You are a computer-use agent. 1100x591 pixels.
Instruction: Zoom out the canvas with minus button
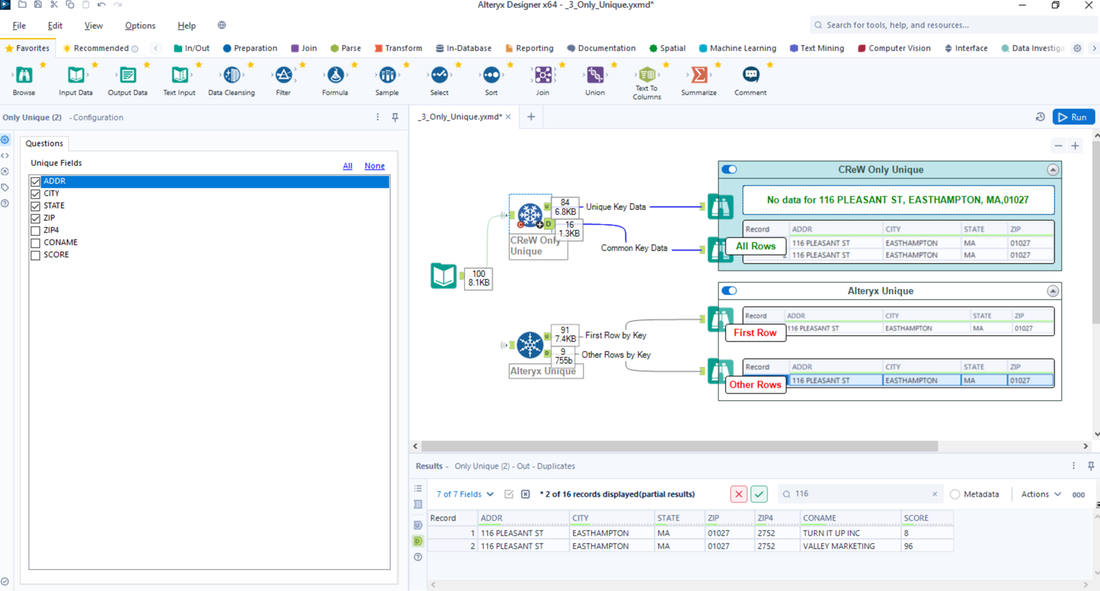1058,146
